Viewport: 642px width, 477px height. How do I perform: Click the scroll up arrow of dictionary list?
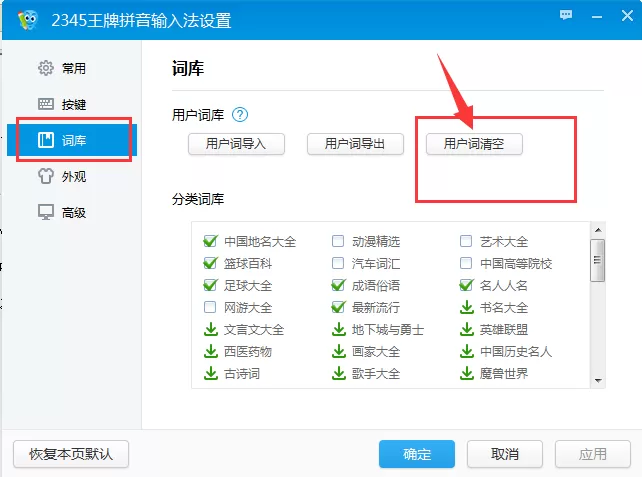point(598,230)
